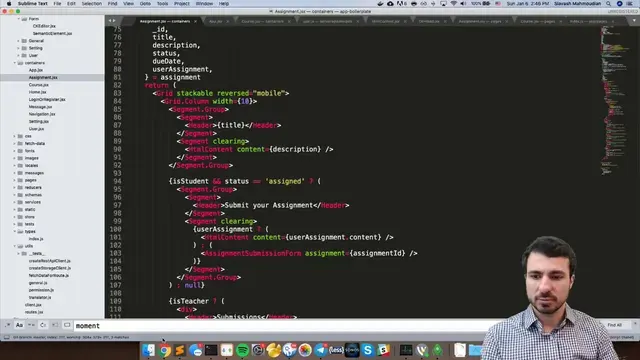This screenshot has height=360, width=640.
Task: Open Spotify from the dock
Action: tap(242, 350)
